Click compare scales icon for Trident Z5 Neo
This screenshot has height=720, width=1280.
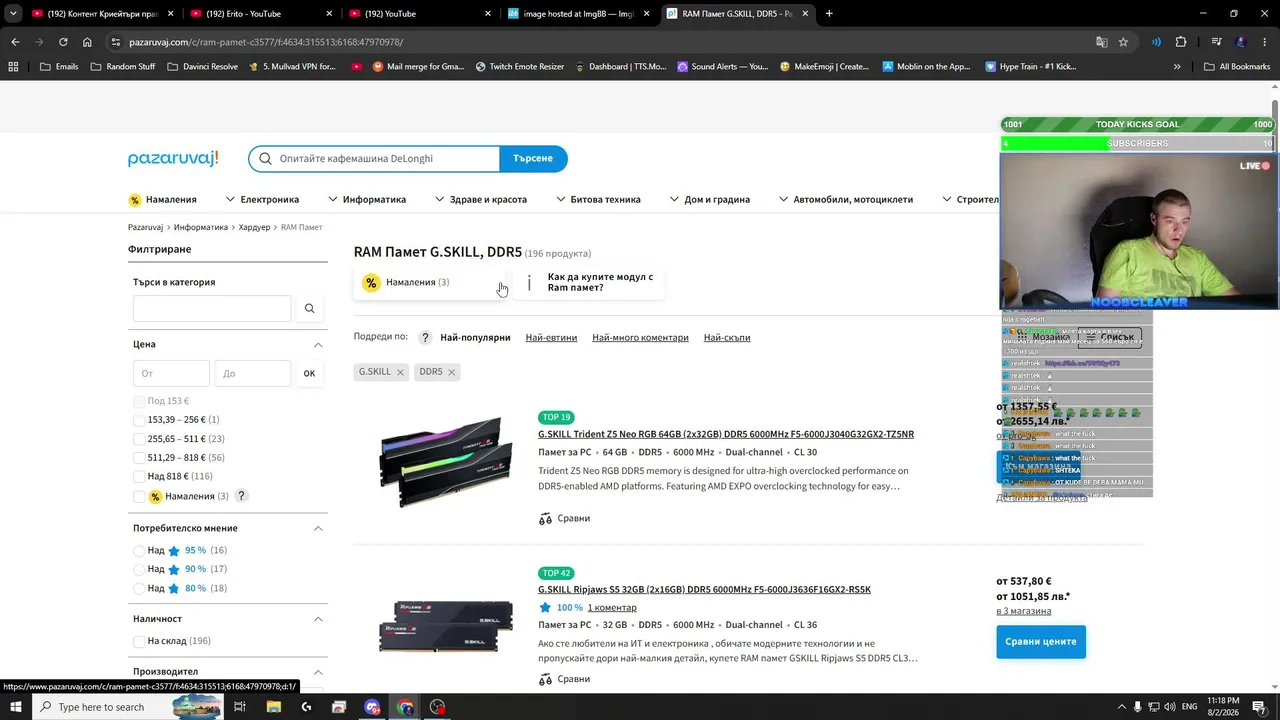[x=545, y=519]
